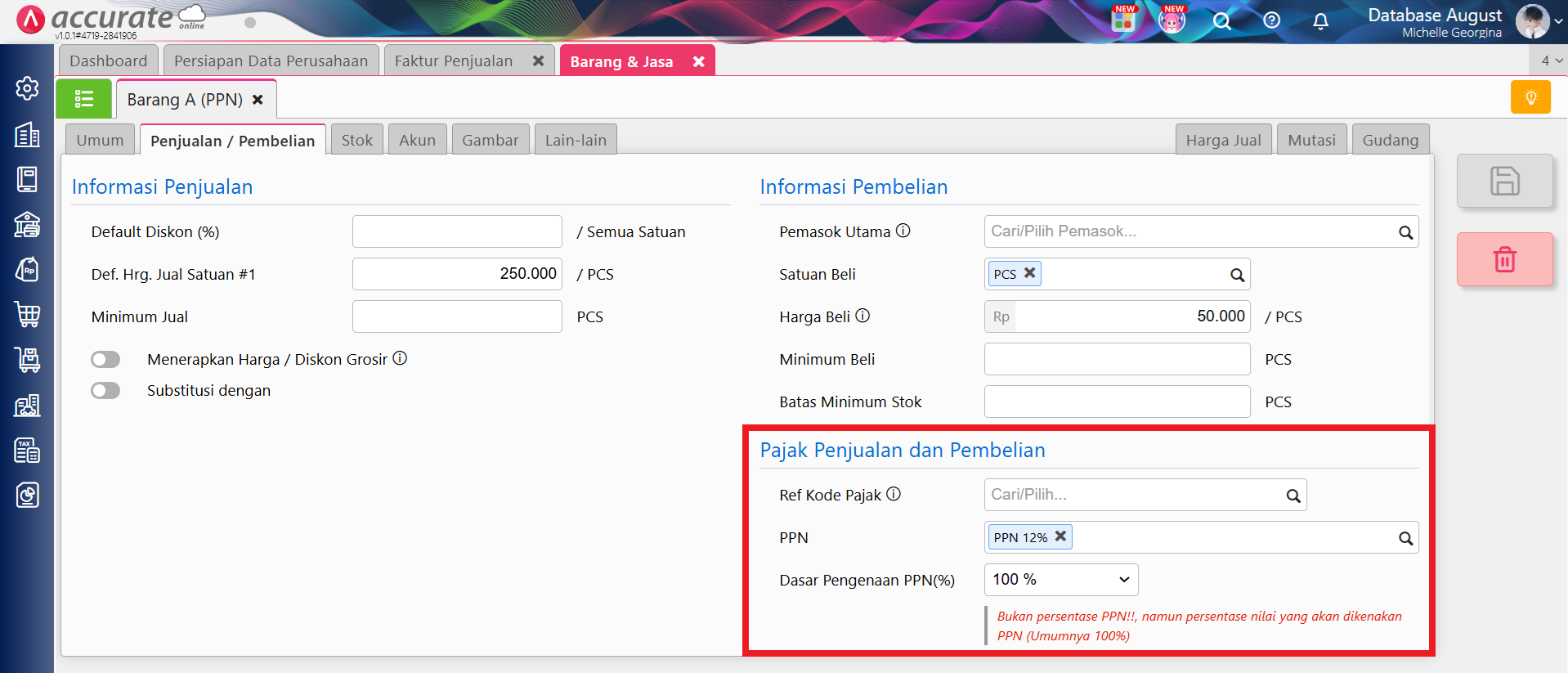
Task: Switch to the Lain-lain tab
Action: [576, 140]
